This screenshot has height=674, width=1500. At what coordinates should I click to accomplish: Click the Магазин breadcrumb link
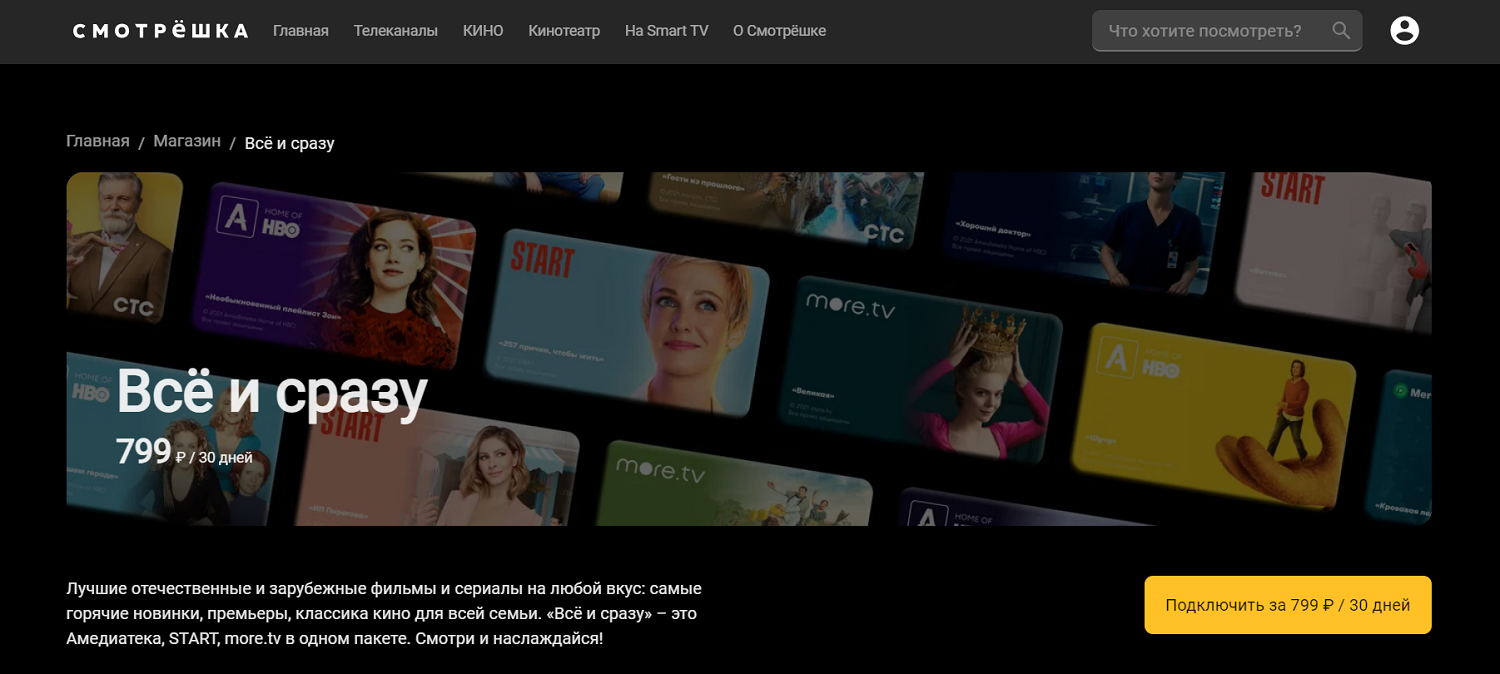(x=187, y=141)
